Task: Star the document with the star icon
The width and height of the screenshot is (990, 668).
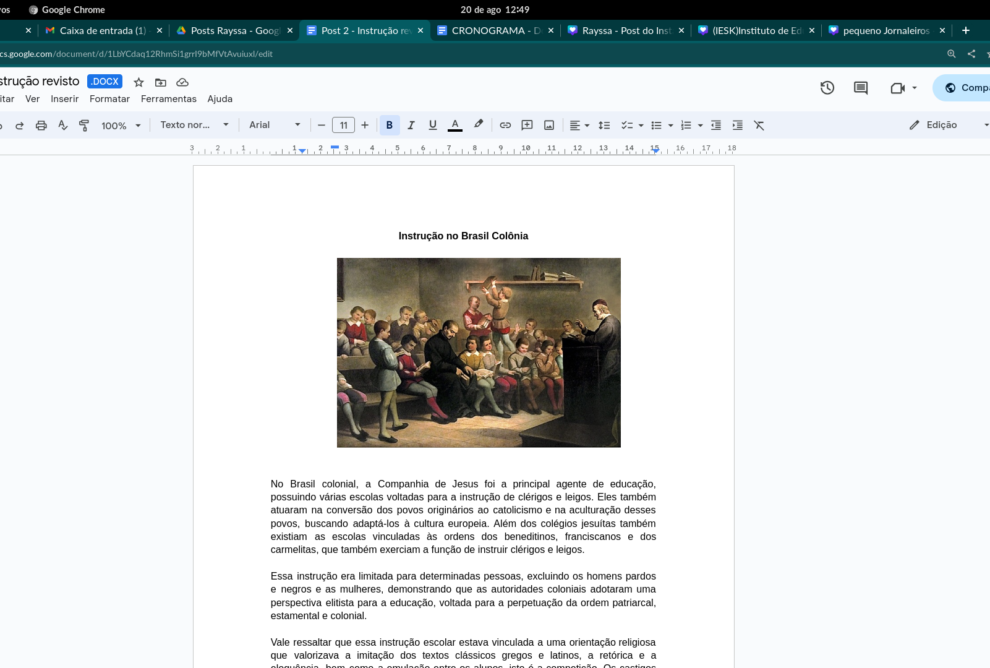Action: (139, 82)
